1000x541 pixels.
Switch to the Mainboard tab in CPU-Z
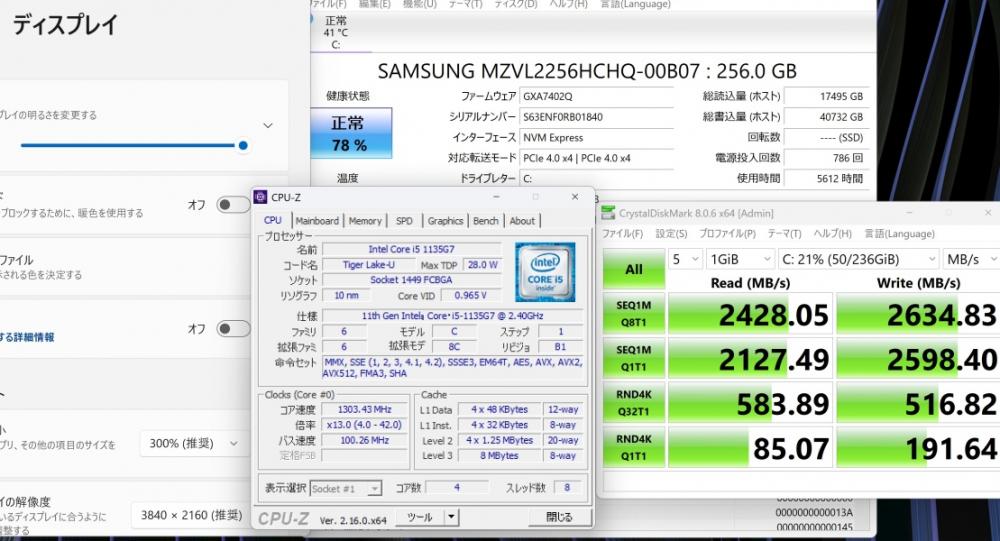(x=317, y=221)
